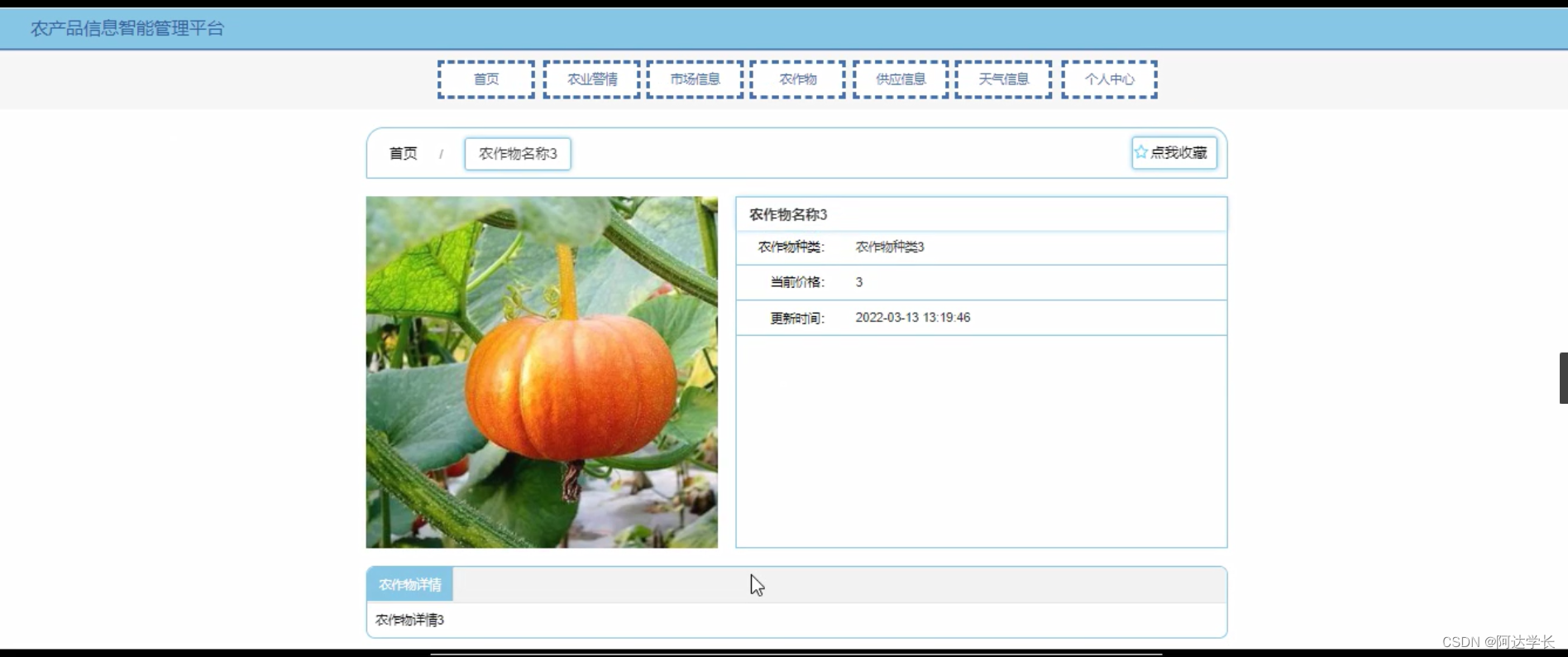Click the 当前价格 label
The width and height of the screenshot is (1568, 657).
point(797,282)
